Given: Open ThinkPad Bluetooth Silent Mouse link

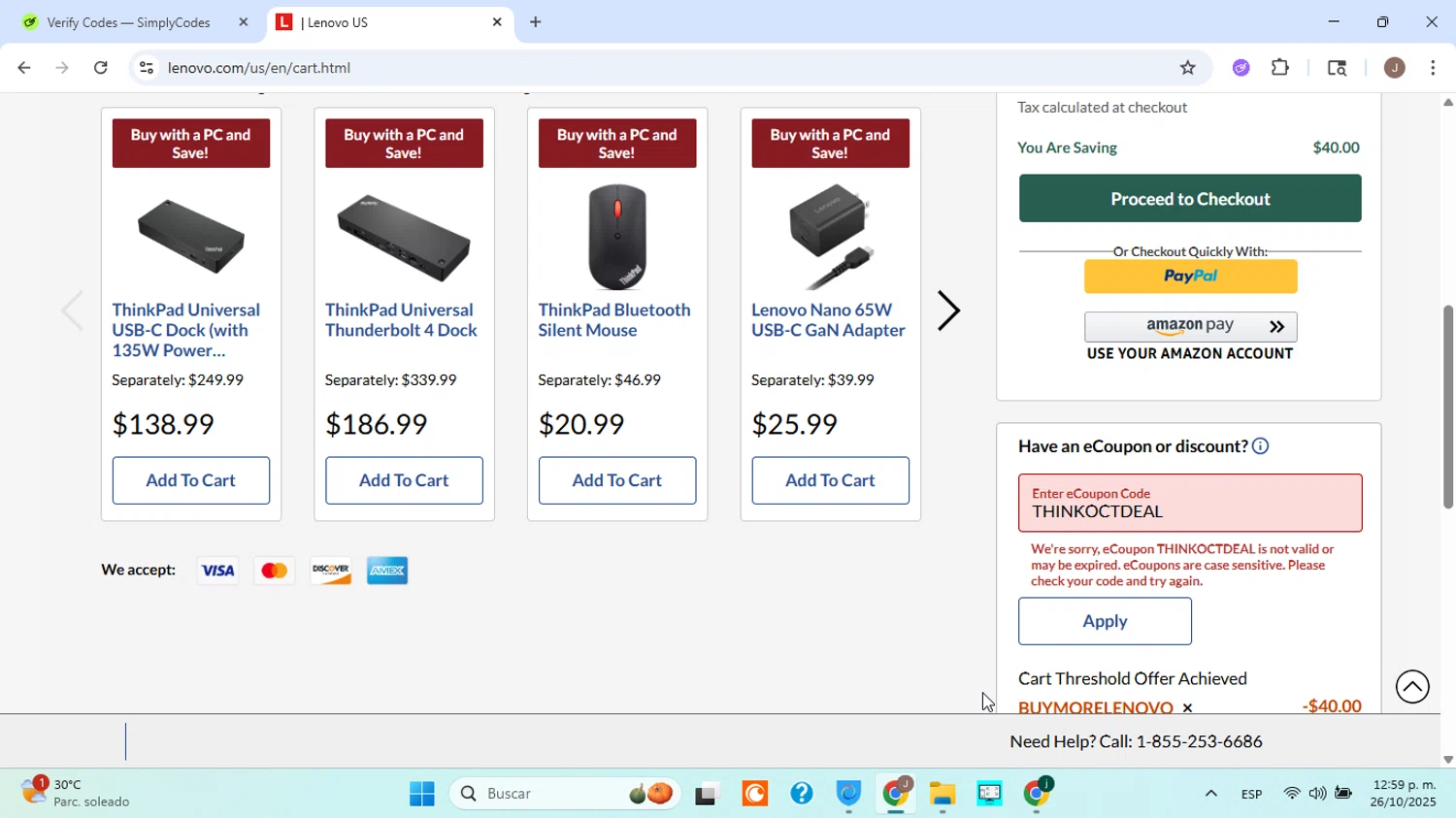Looking at the screenshot, I should pyautogui.click(x=614, y=320).
